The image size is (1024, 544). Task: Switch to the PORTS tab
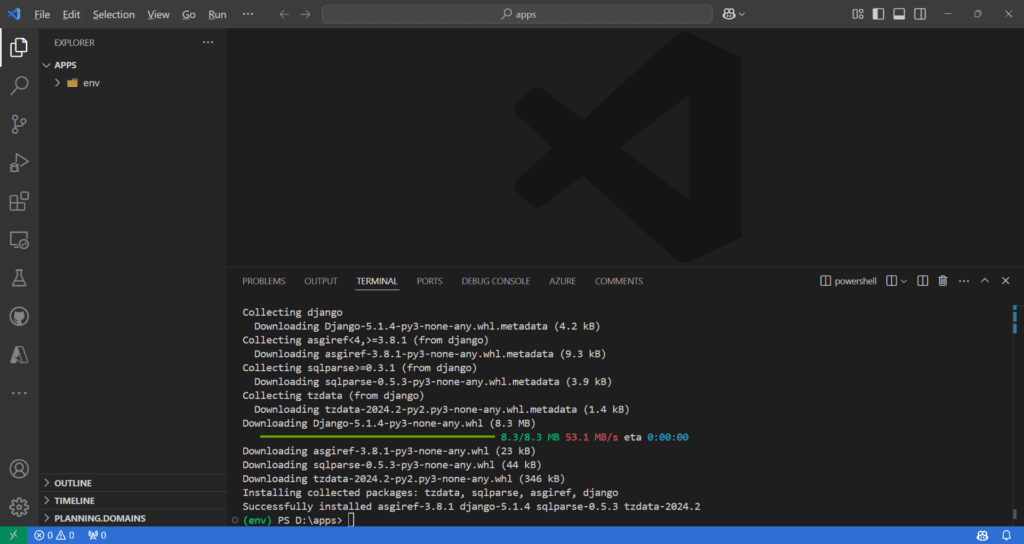pos(429,281)
